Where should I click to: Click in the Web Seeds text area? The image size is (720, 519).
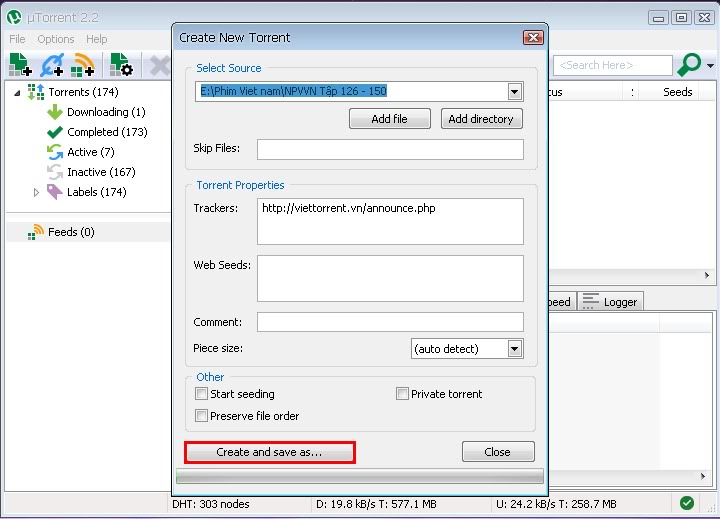[390, 278]
